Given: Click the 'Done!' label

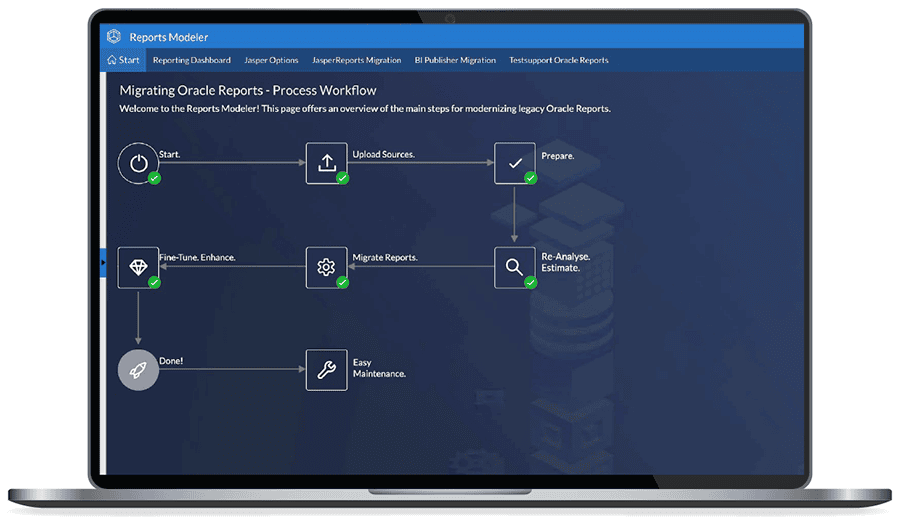Looking at the screenshot, I should pos(171,361).
